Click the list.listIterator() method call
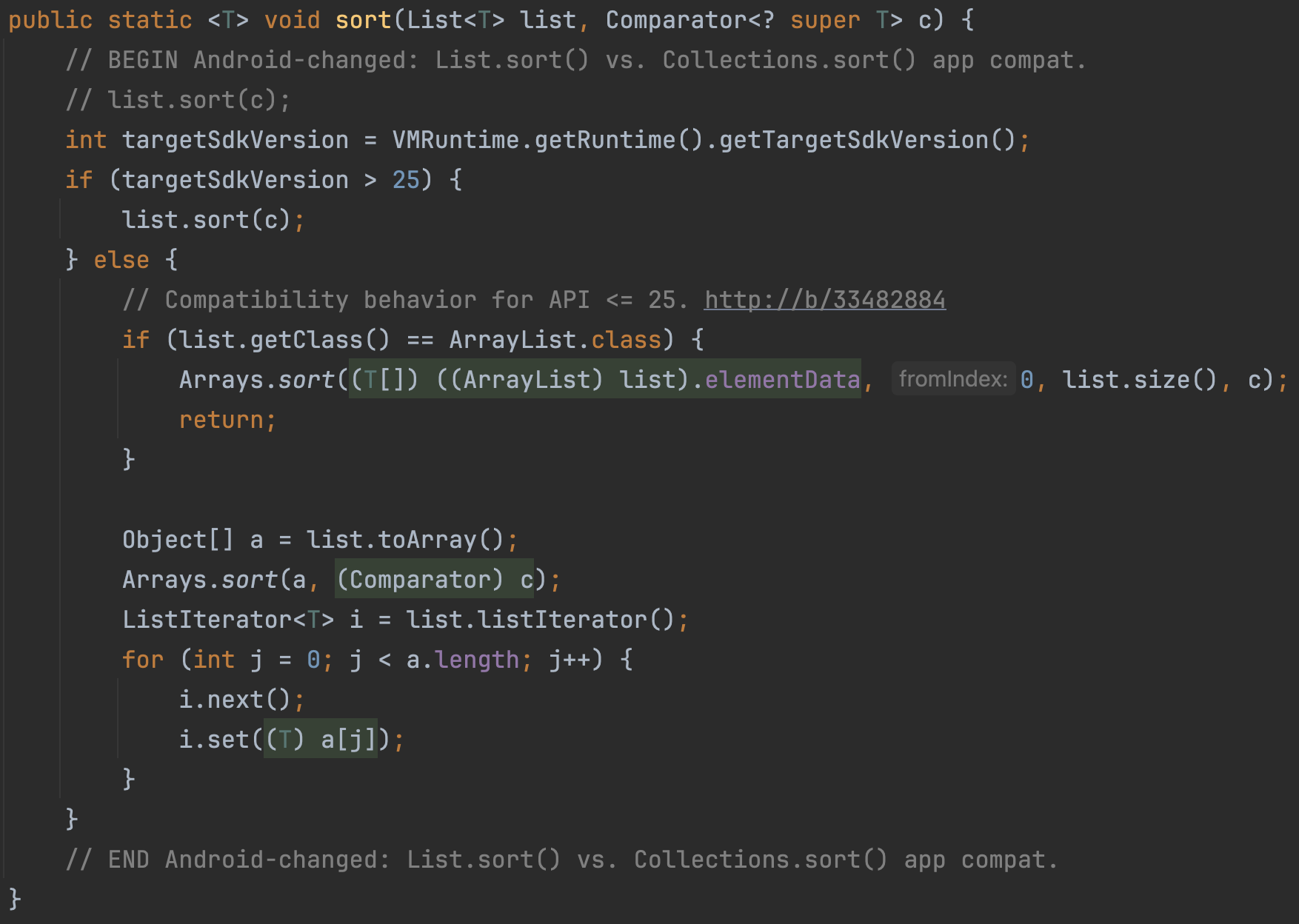Viewport: 1299px width, 924px height. (540, 620)
